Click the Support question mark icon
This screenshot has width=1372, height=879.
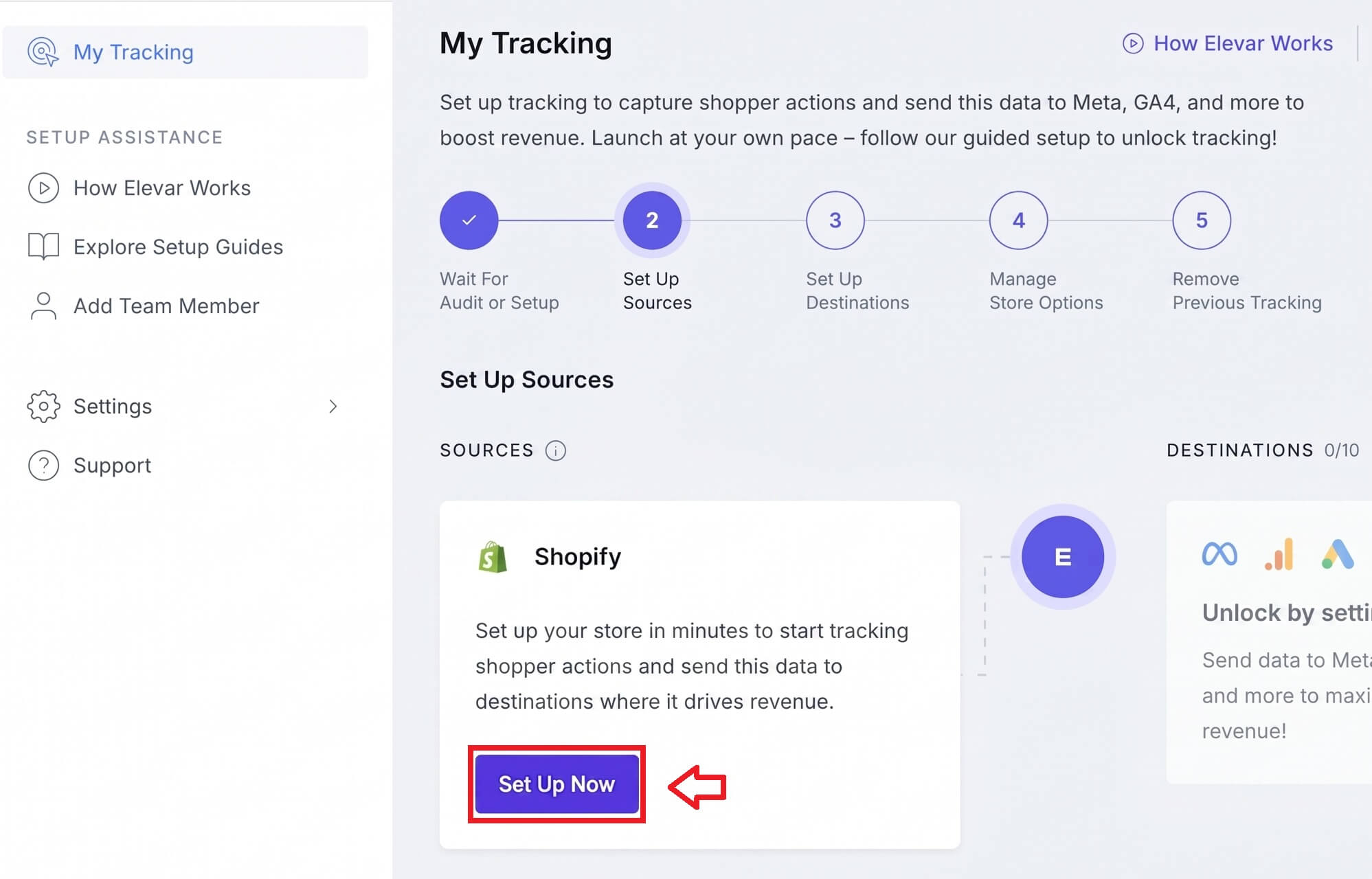click(x=43, y=466)
